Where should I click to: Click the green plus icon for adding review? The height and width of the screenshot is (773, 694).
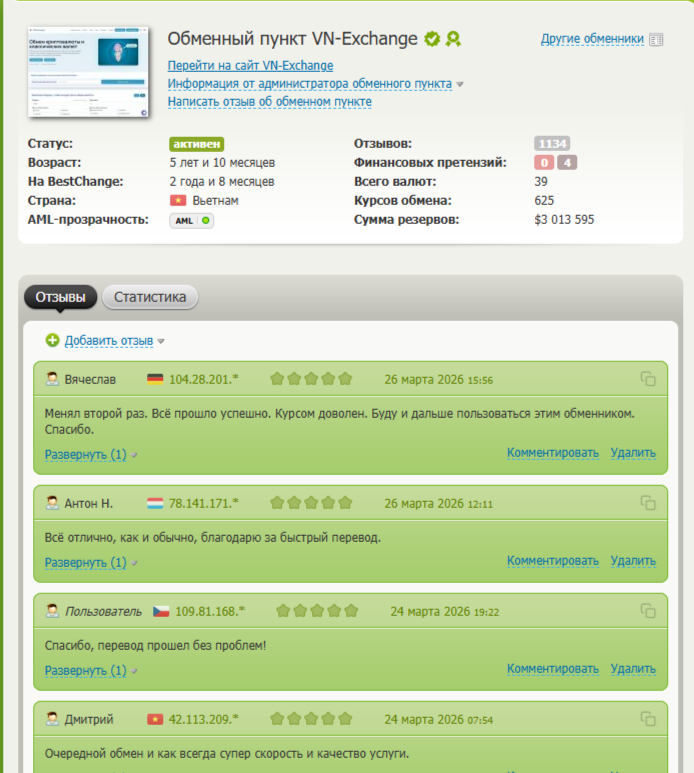pos(52,340)
